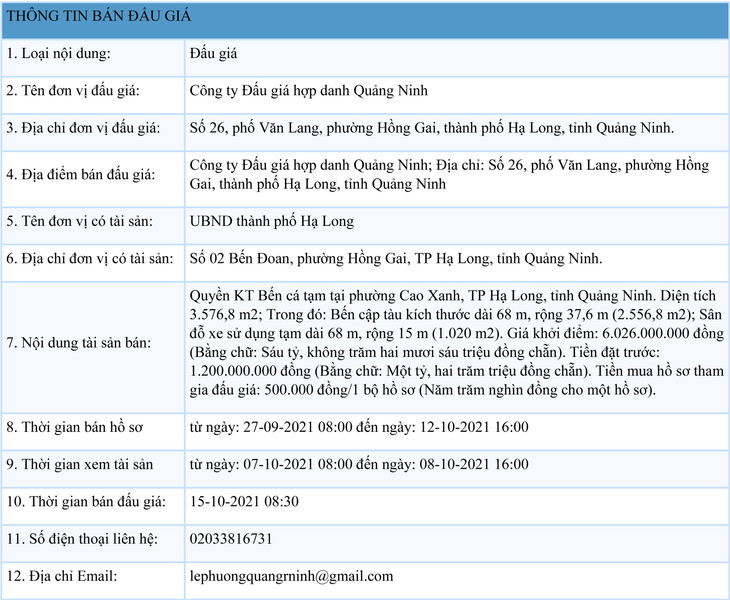The width and height of the screenshot is (730, 600).
Task: Click the '7. Nội dung tài sản bán' label
Action: (x=78, y=343)
